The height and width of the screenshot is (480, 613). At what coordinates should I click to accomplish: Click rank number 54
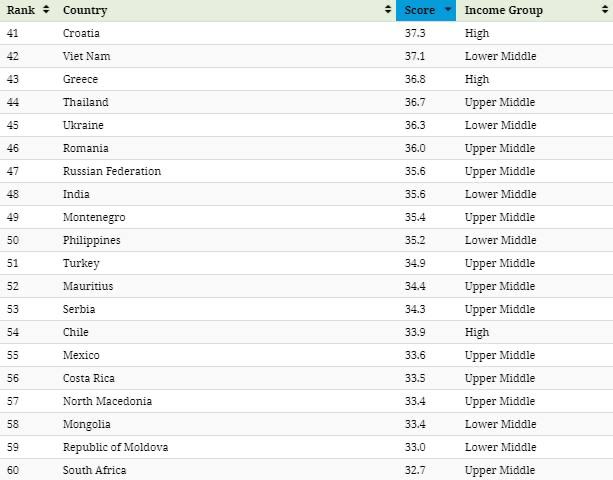click(13, 332)
